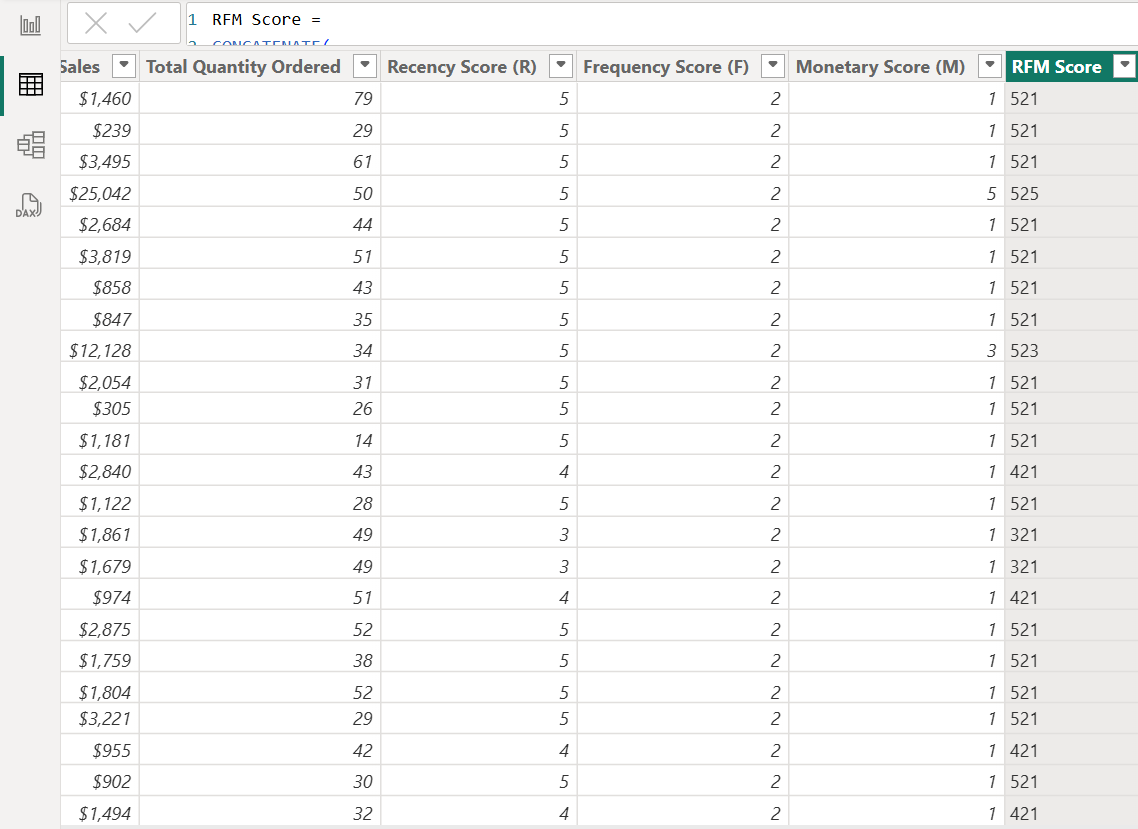1138x829 pixels.
Task: Open the Frequency Score (F) filter dropdown
Action: click(x=773, y=65)
